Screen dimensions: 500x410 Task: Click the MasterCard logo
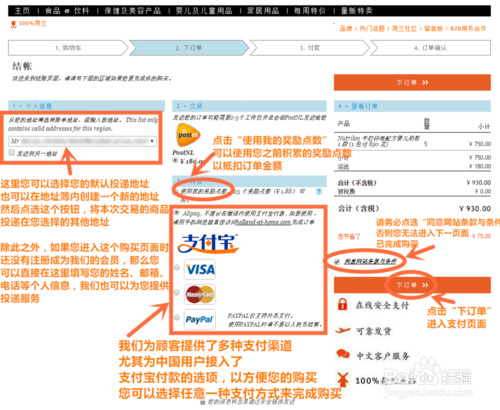click(200, 294)
